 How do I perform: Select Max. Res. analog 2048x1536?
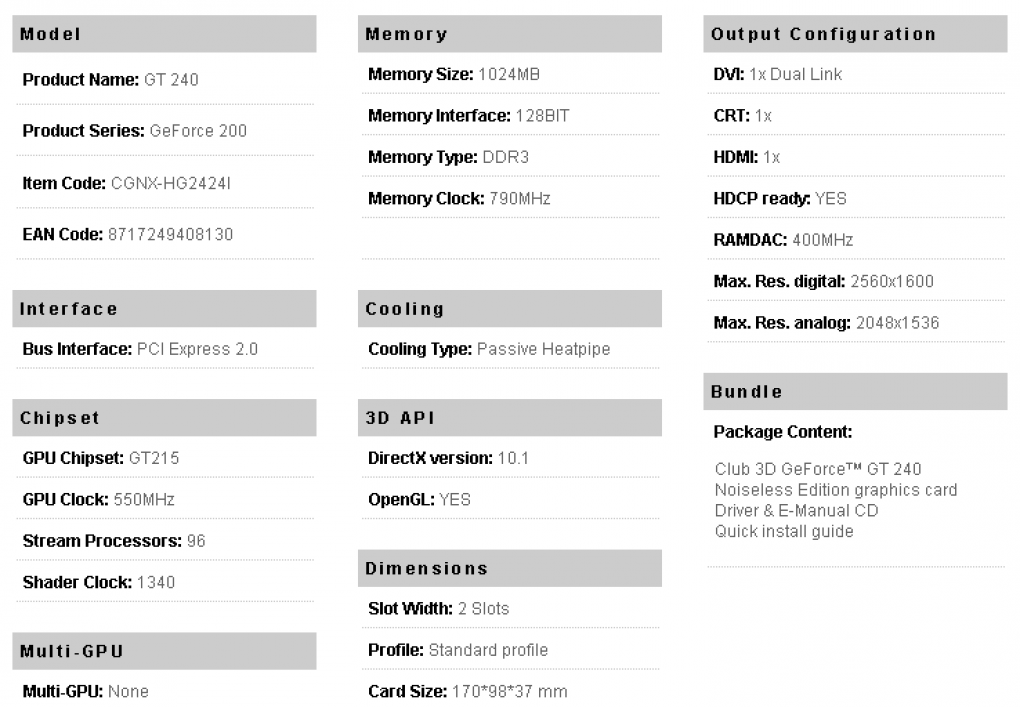(826, 323)
